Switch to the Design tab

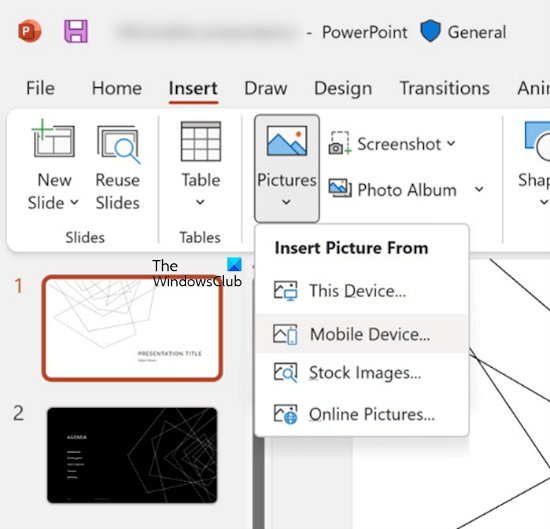(x=343, y=88)
